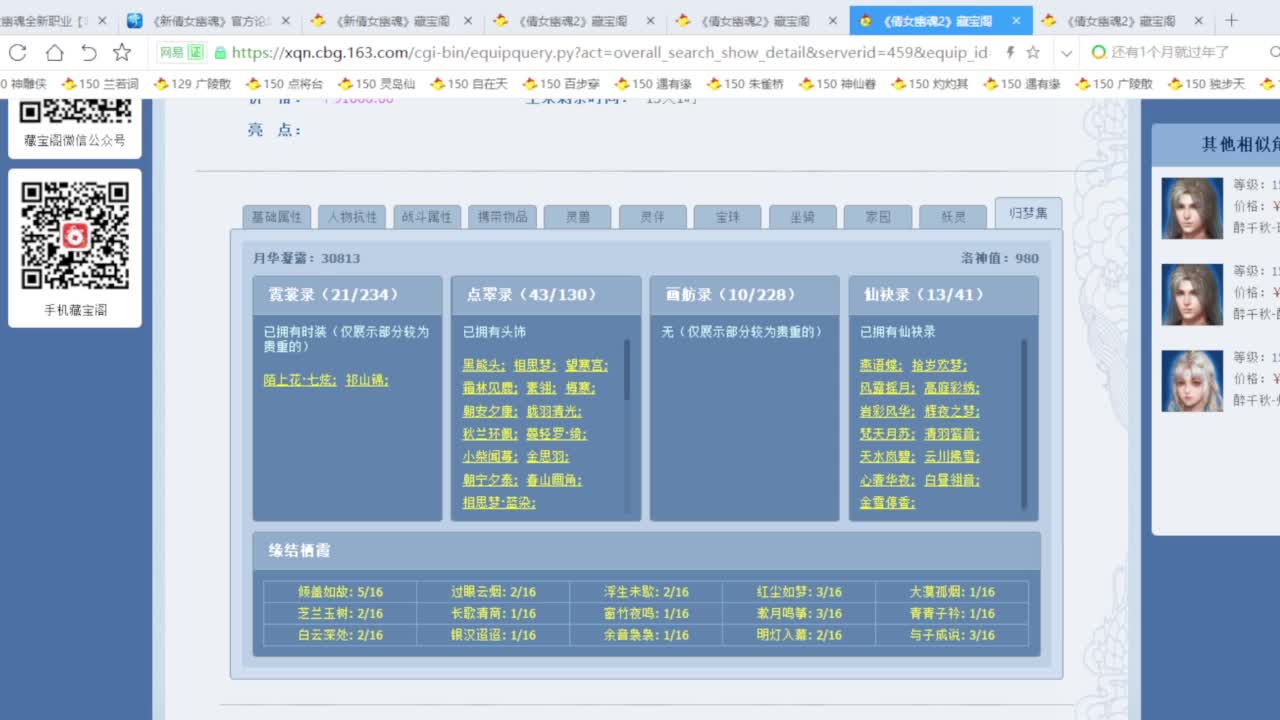
Task: Click the 与子成说: 3/16 cell
Action: coord(952,635)
